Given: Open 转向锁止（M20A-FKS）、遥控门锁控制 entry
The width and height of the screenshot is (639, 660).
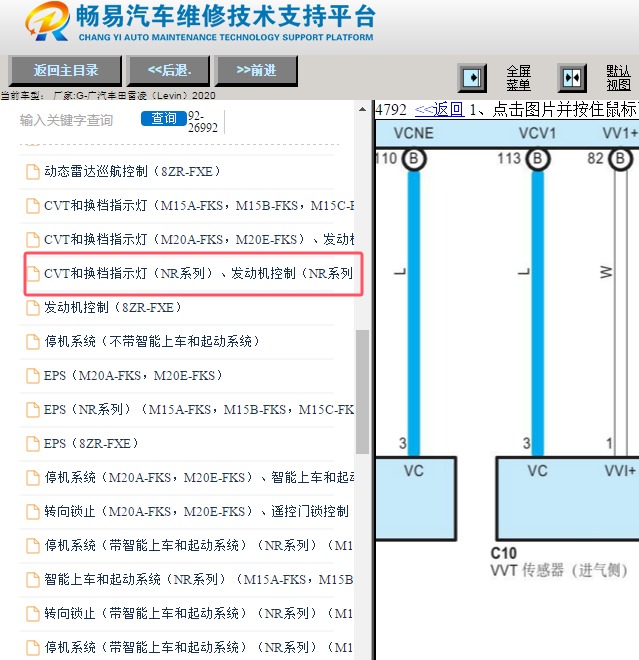Looking at the screenshot, I should (197, 511).
